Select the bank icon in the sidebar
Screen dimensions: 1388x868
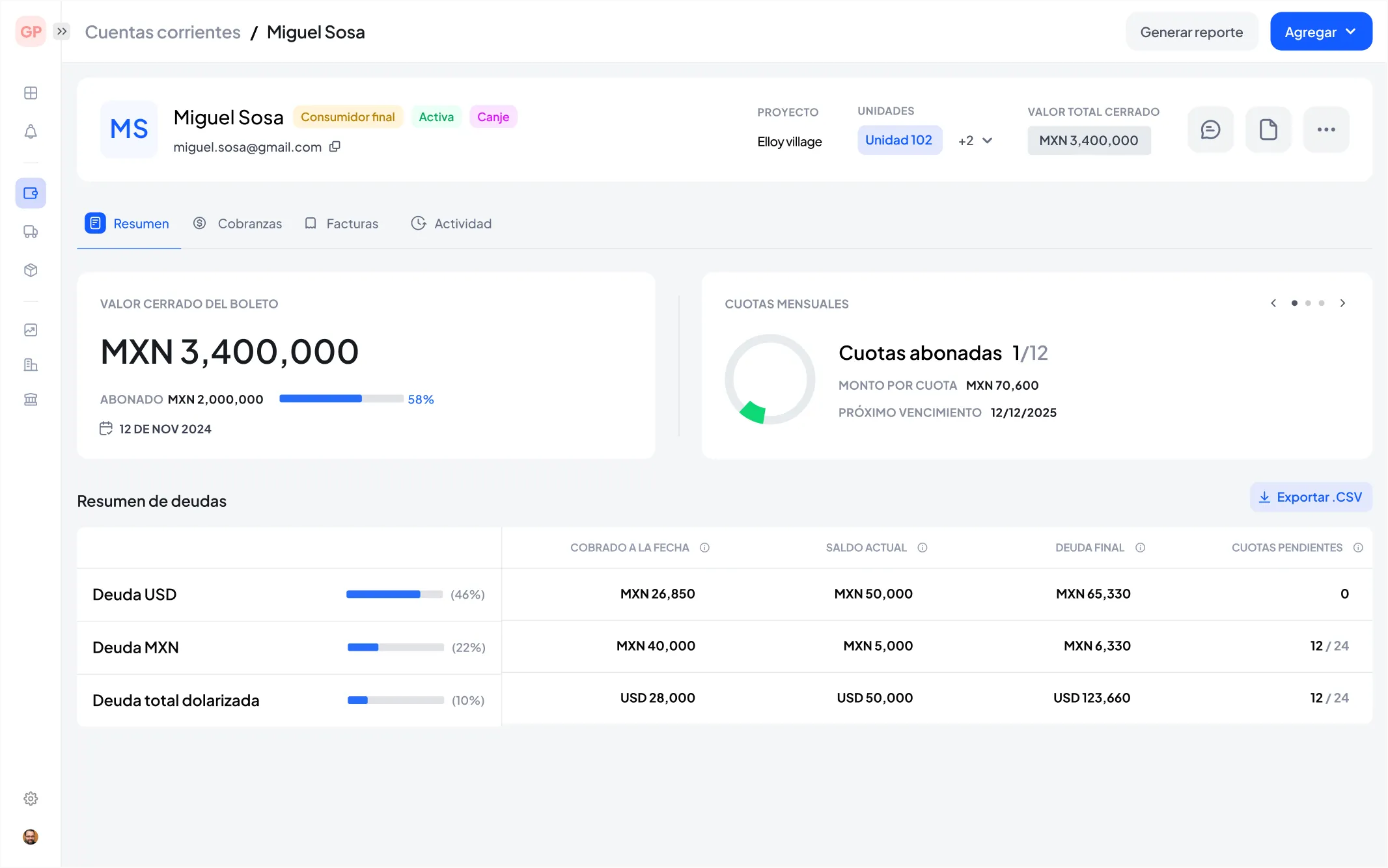30,399
